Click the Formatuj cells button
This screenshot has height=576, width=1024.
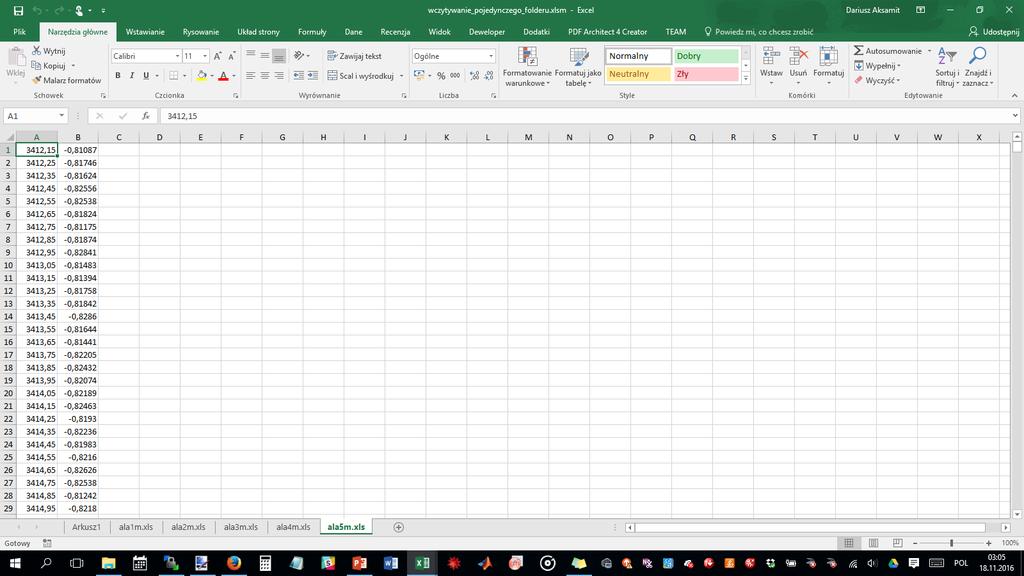point(829,67)
